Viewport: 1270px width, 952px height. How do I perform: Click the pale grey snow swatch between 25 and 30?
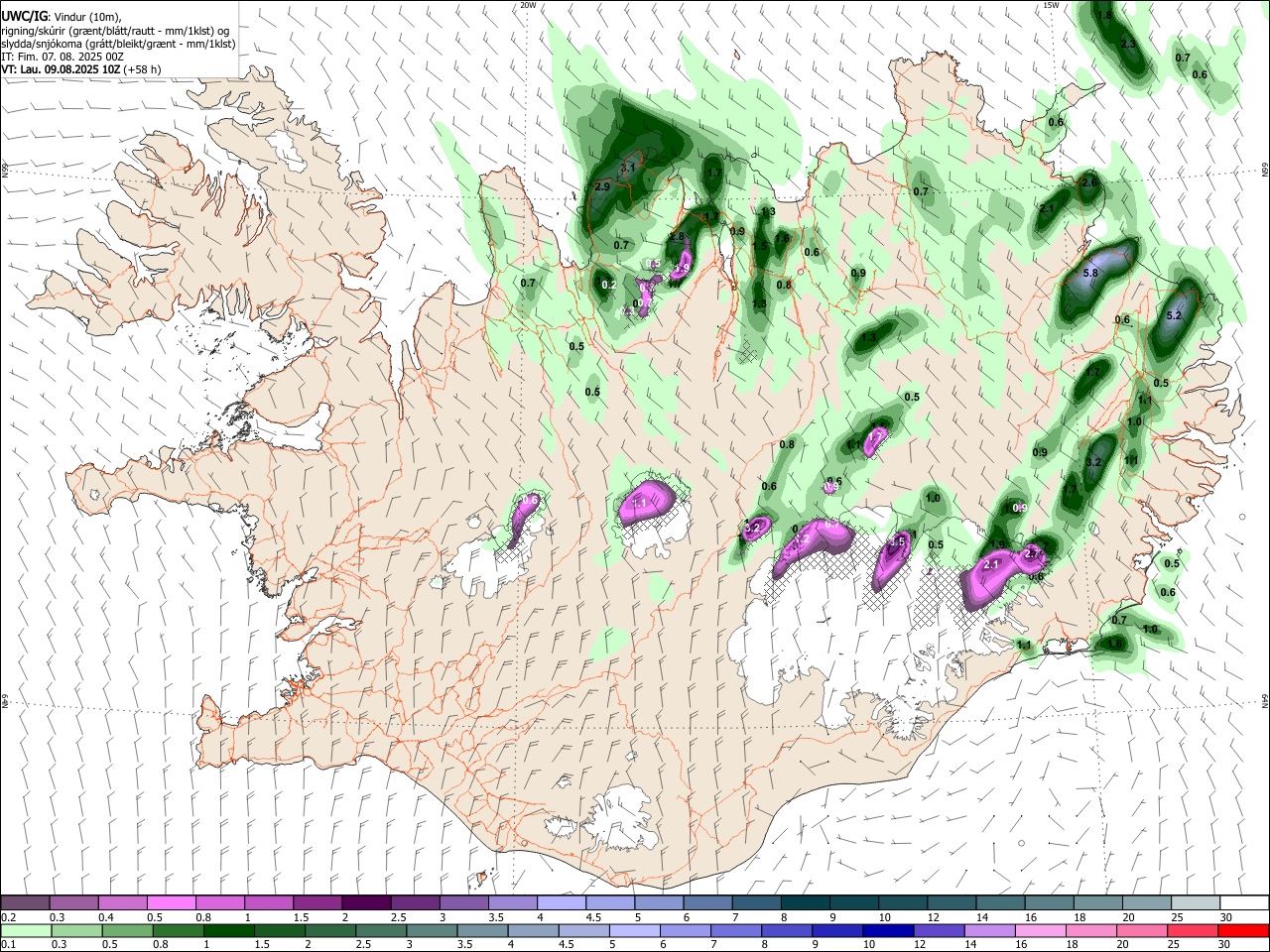coord(1195,903)
